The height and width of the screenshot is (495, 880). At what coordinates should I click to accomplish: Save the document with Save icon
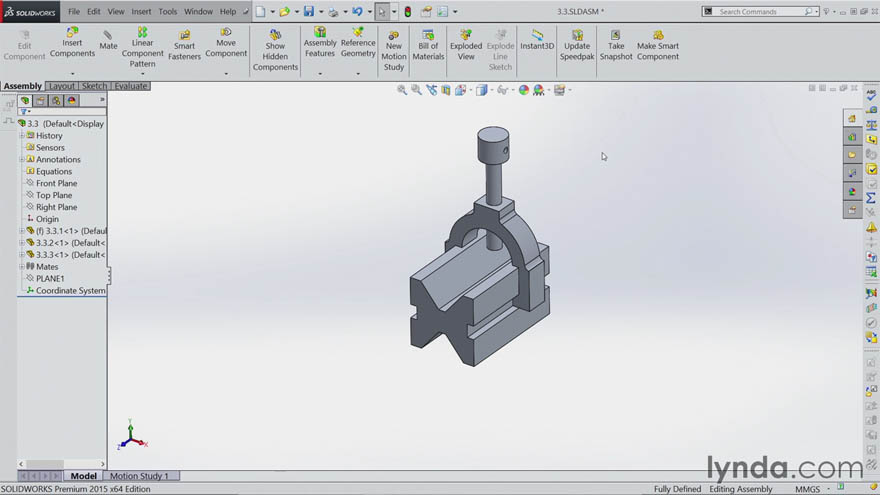[x=309, y=11]
